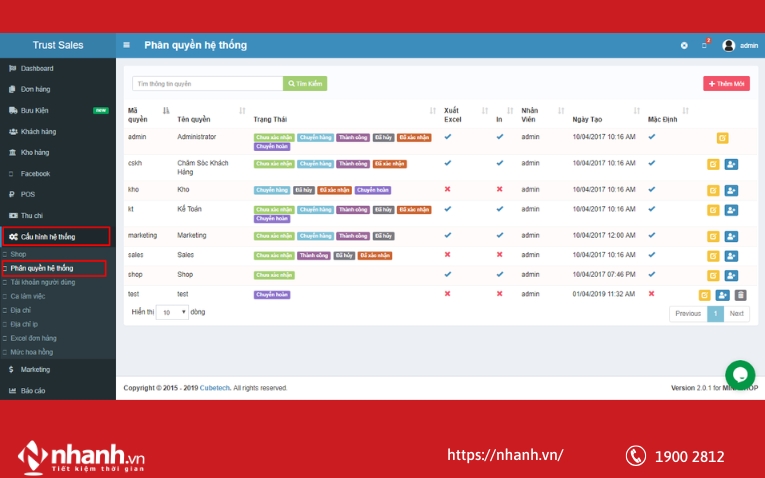
Task: Select Phân quyền hệ thống submenu item
Action: point(55,268)
